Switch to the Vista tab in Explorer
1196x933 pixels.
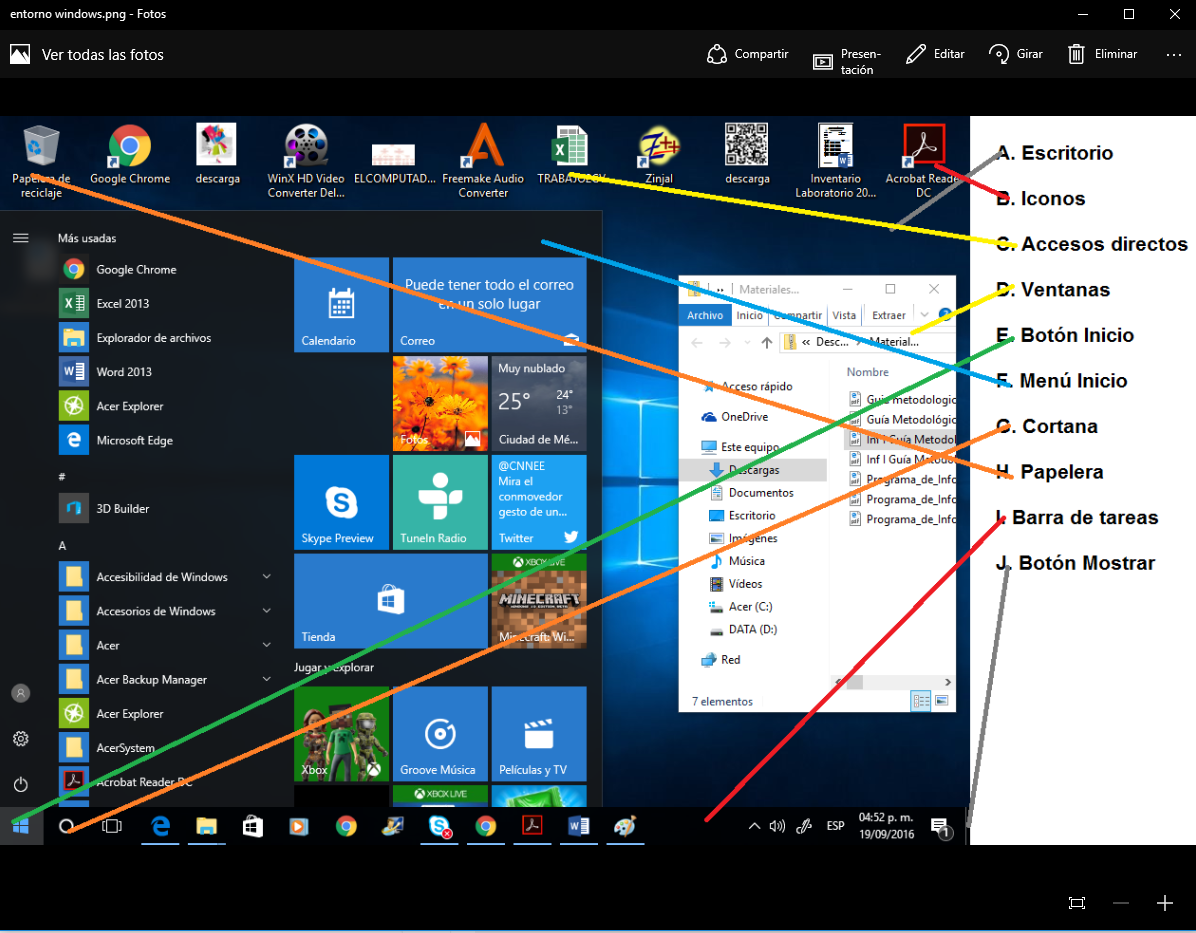click(x=844, y=314)
